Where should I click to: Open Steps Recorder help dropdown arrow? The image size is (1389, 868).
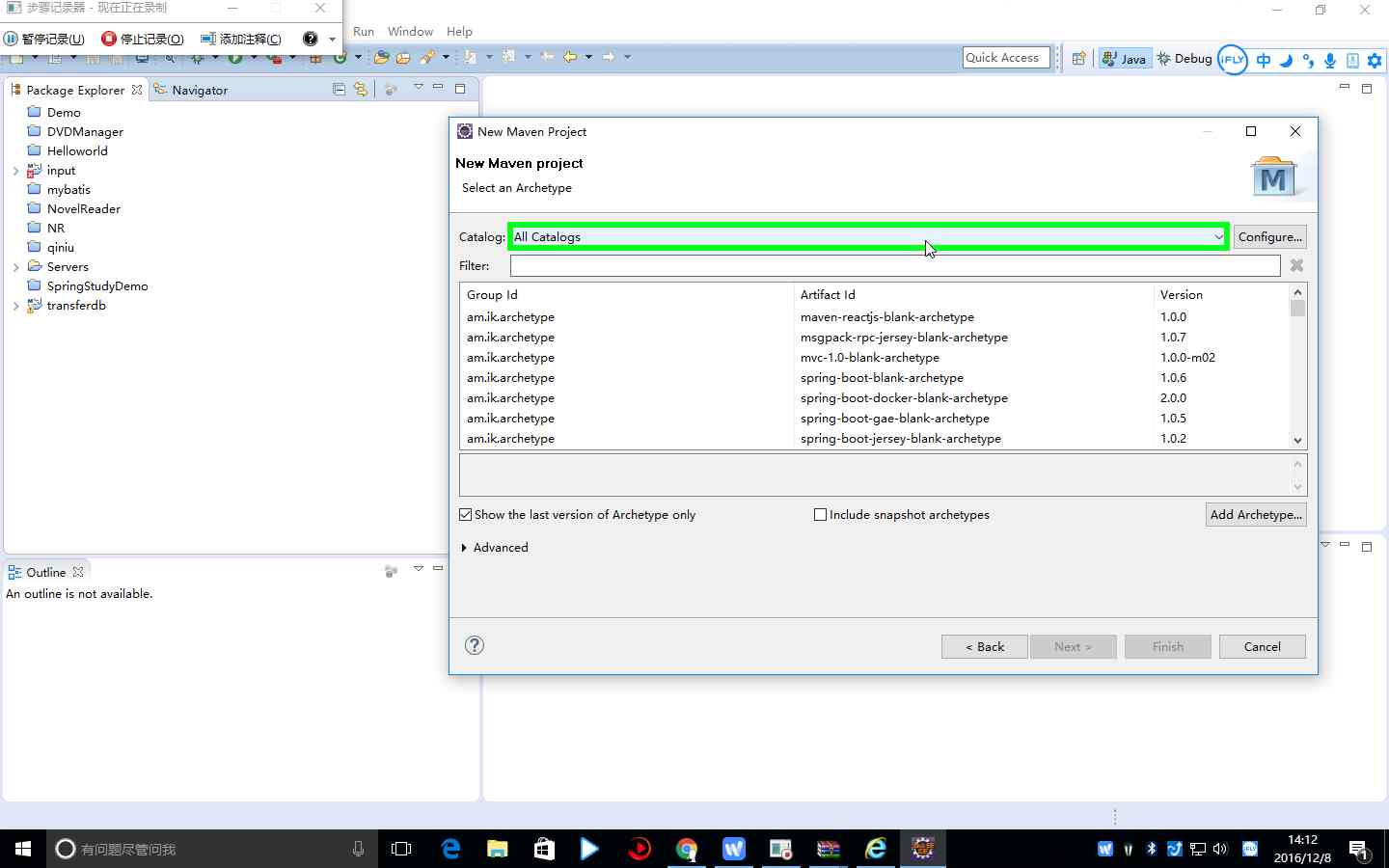[x=332, y=40]
